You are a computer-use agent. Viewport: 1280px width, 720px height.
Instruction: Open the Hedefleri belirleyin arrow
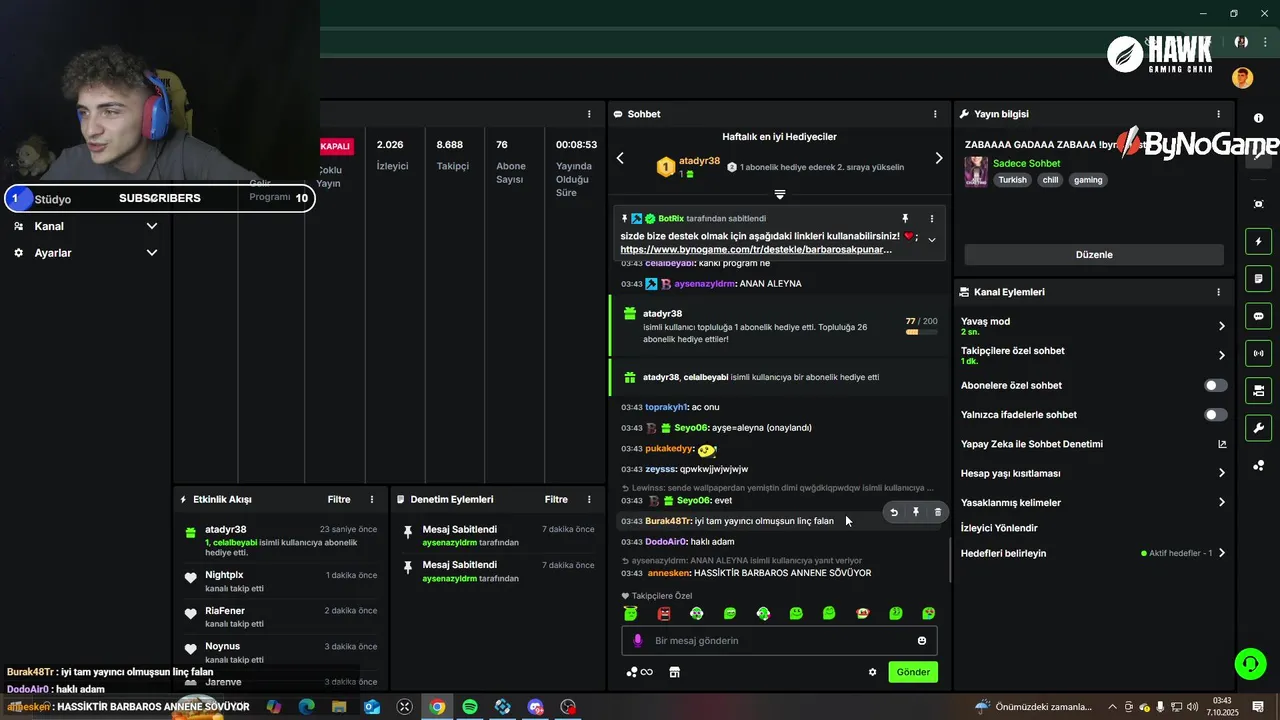pos(1221,553)
